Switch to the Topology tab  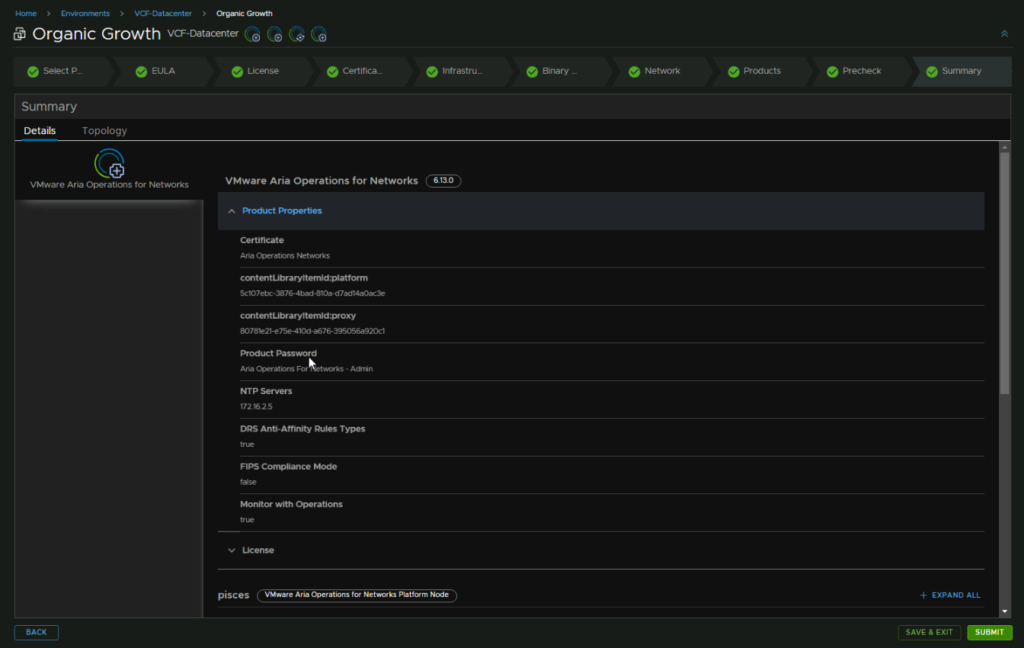pos(104,131)
